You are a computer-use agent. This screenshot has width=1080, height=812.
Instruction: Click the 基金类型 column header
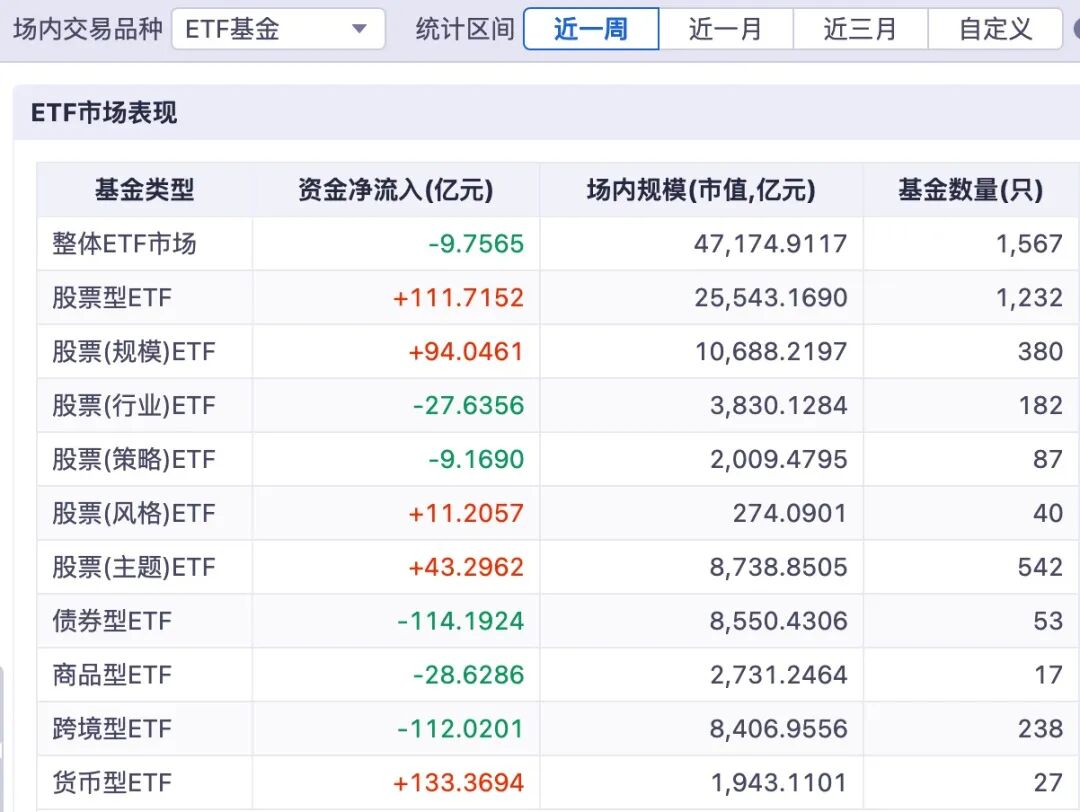point(145,189)
